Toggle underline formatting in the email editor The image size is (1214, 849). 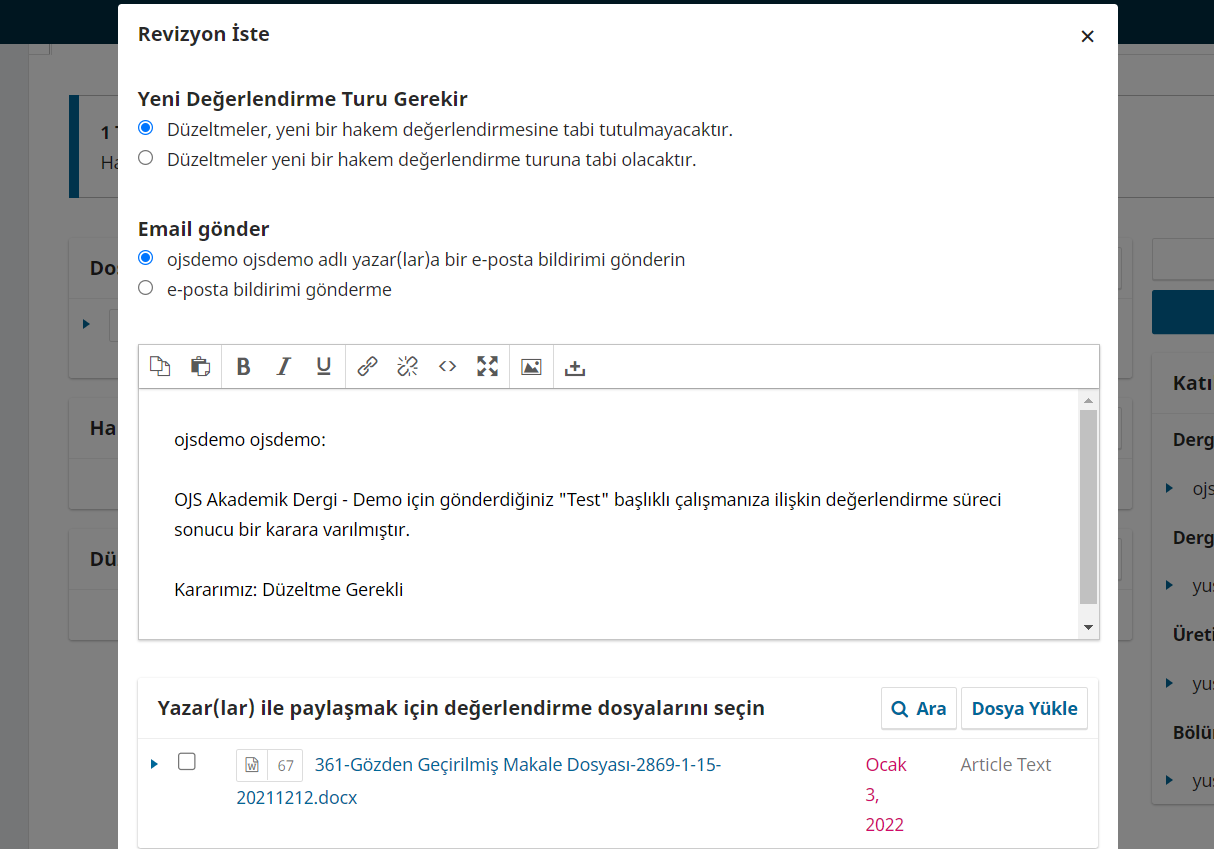coord(323,367)
